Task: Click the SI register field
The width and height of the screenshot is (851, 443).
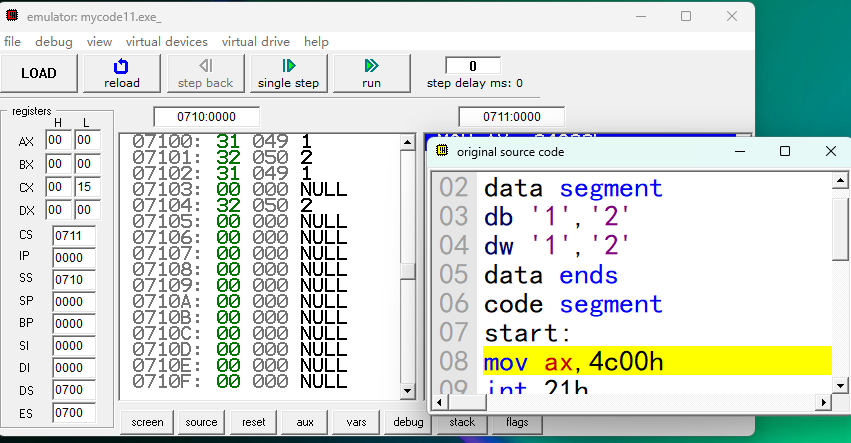Action: [74, 346]
